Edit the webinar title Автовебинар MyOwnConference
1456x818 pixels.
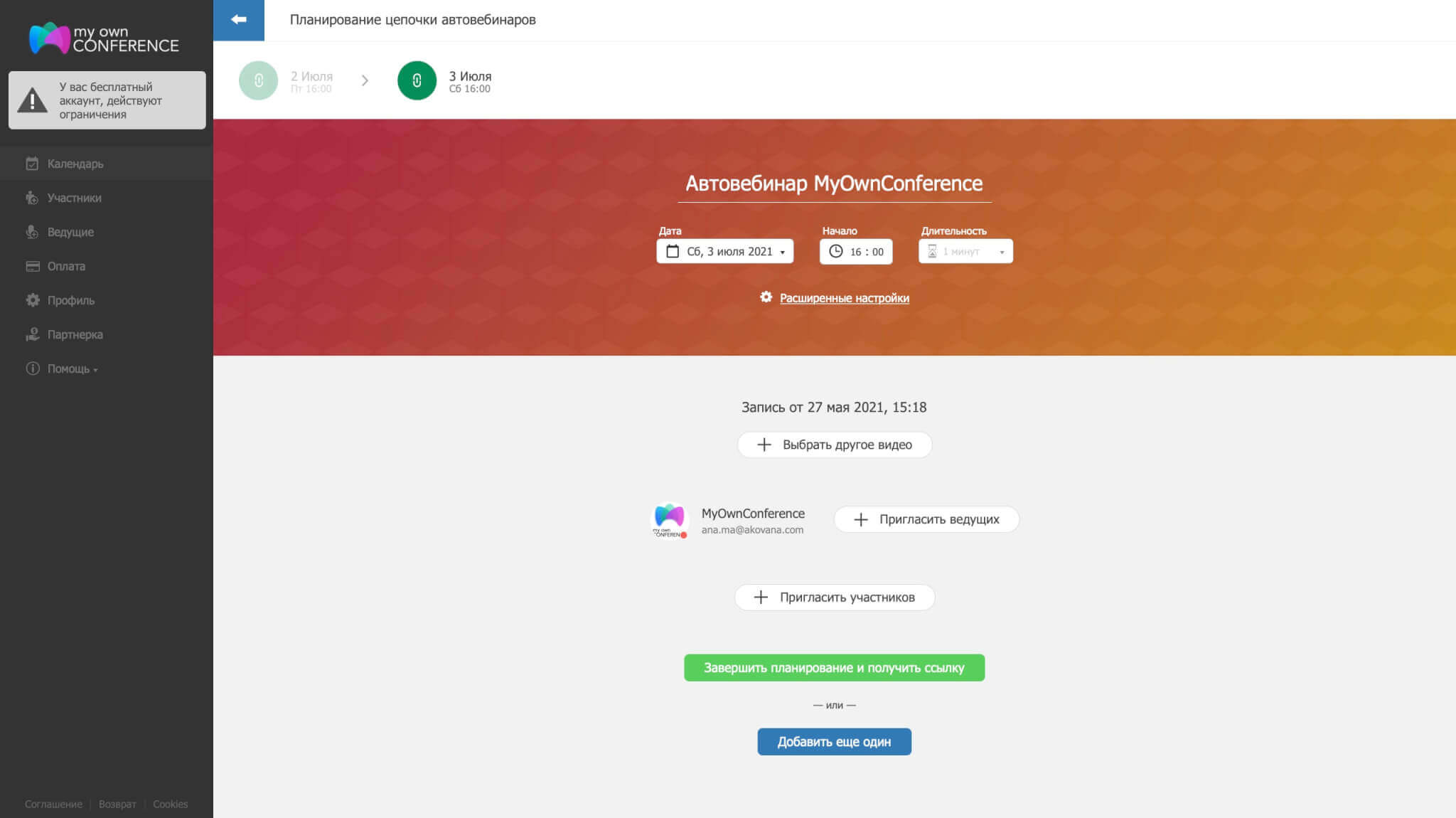coord(834,184)
